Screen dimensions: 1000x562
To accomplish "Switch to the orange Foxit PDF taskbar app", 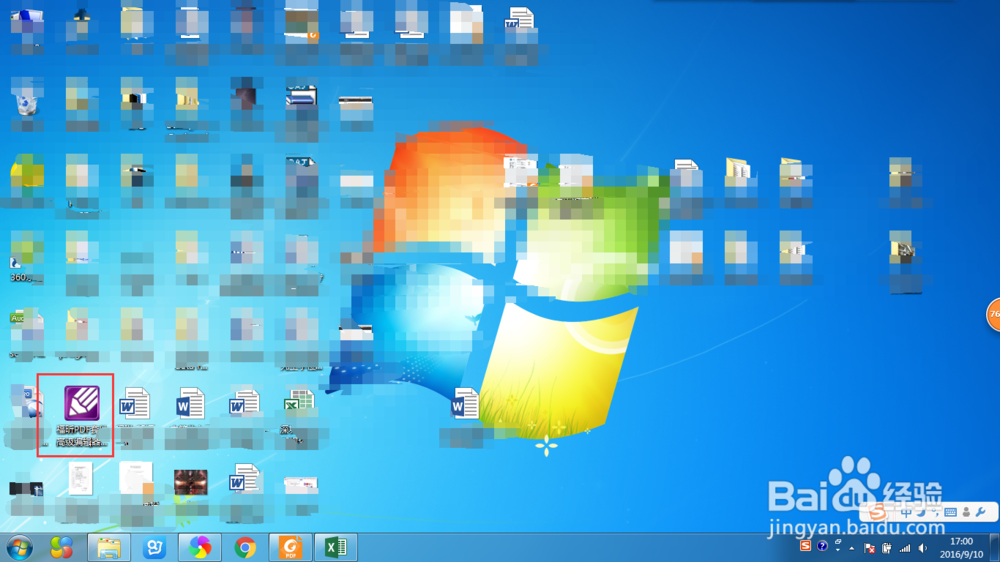I will (290, 547).
